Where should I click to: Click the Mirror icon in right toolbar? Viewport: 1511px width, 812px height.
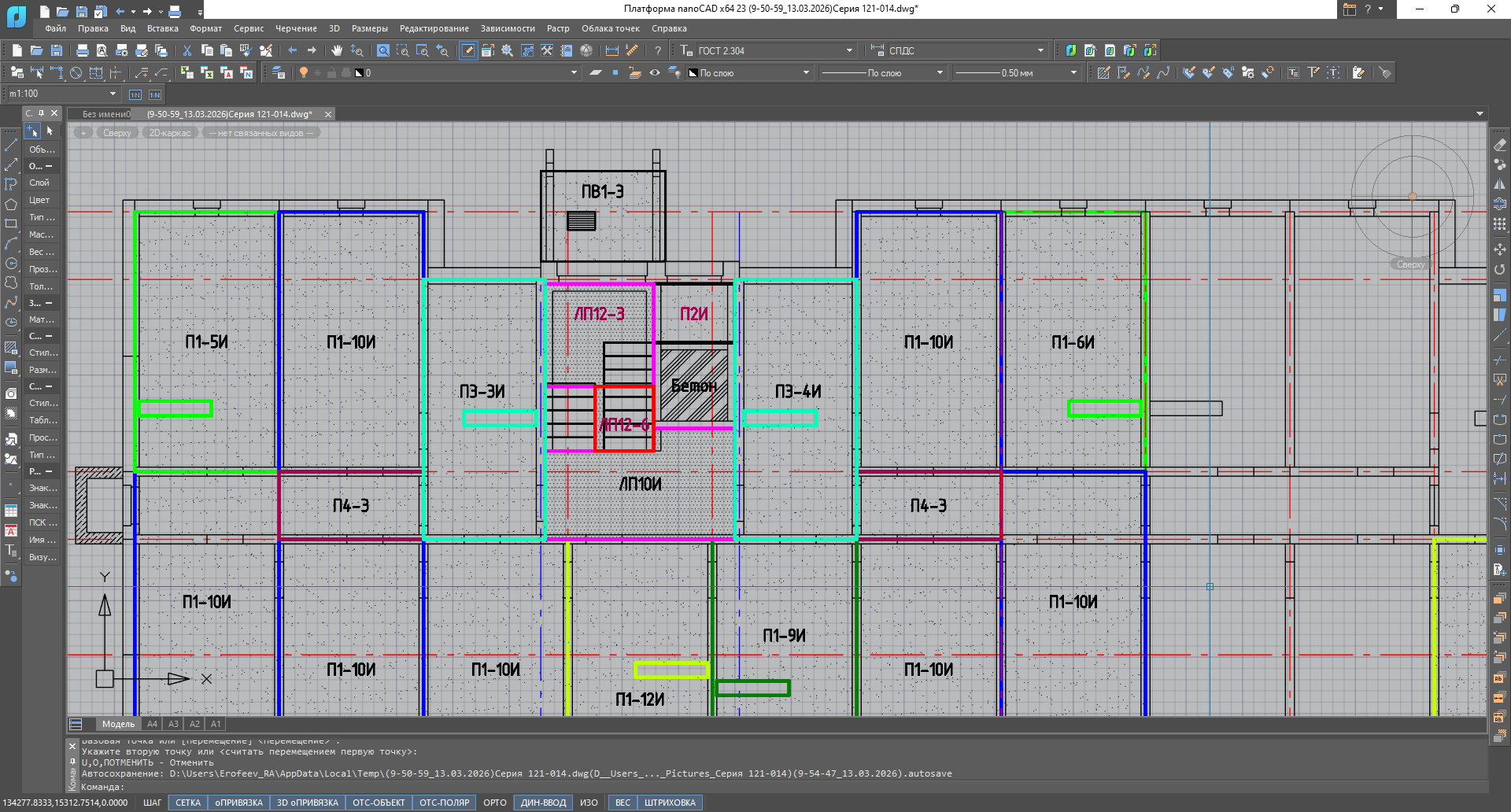(x=1500, y=184)
